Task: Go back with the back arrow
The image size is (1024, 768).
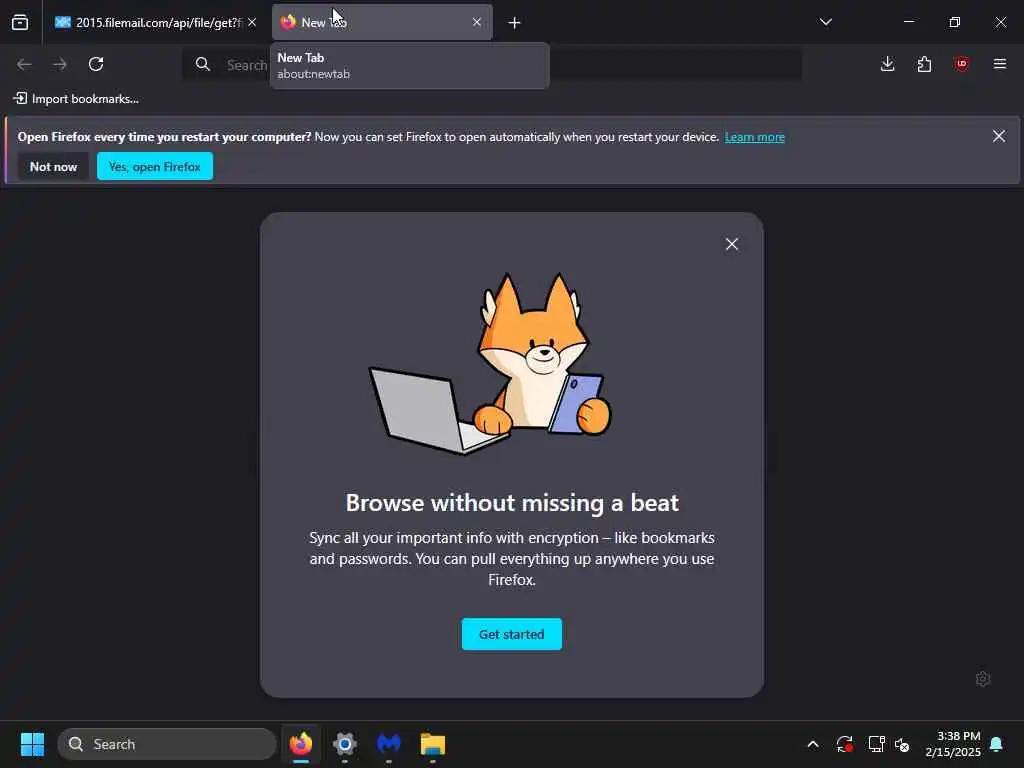Action: tap(24, 64)
